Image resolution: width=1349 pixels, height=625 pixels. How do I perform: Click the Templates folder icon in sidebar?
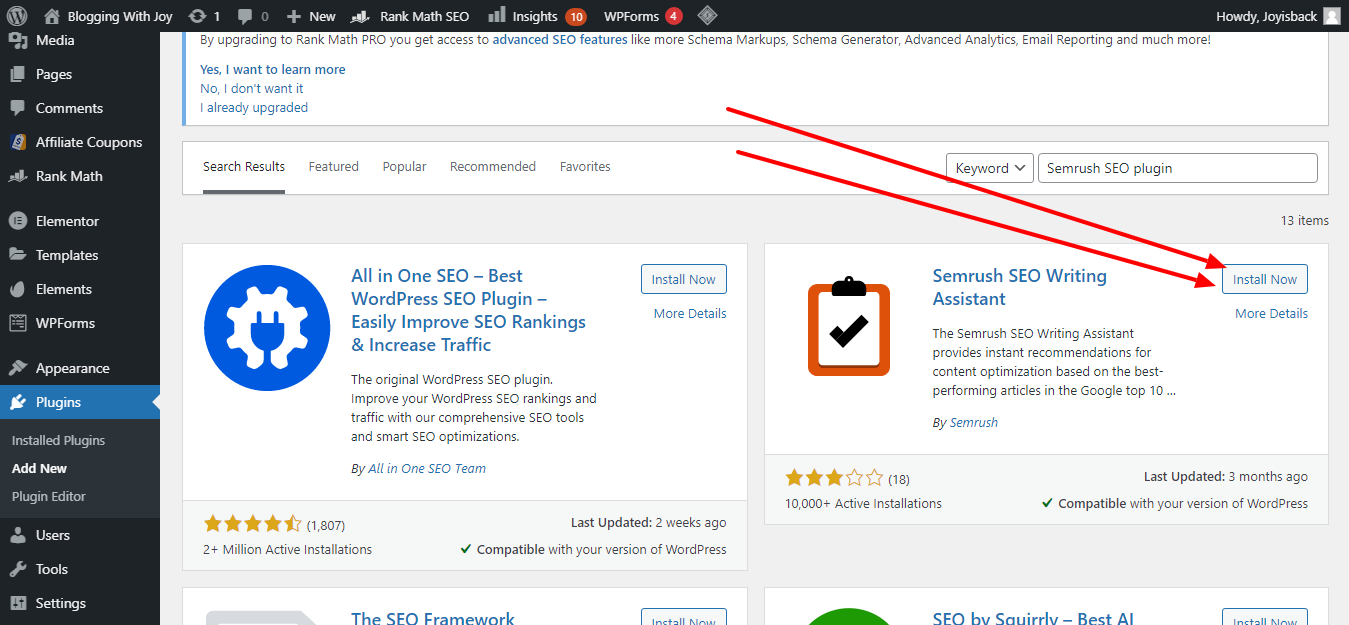(17, 255)
